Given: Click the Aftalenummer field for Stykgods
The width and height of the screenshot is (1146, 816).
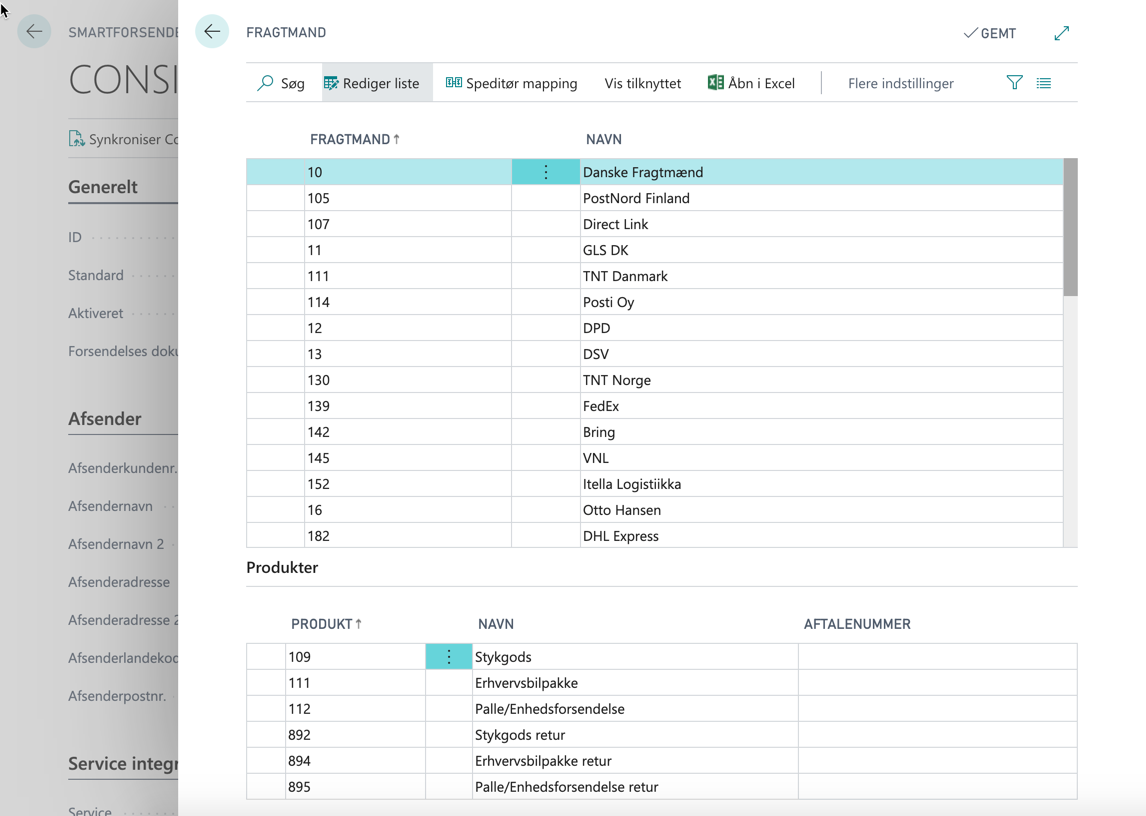Looking at the screenshot, I should (938, 657).
